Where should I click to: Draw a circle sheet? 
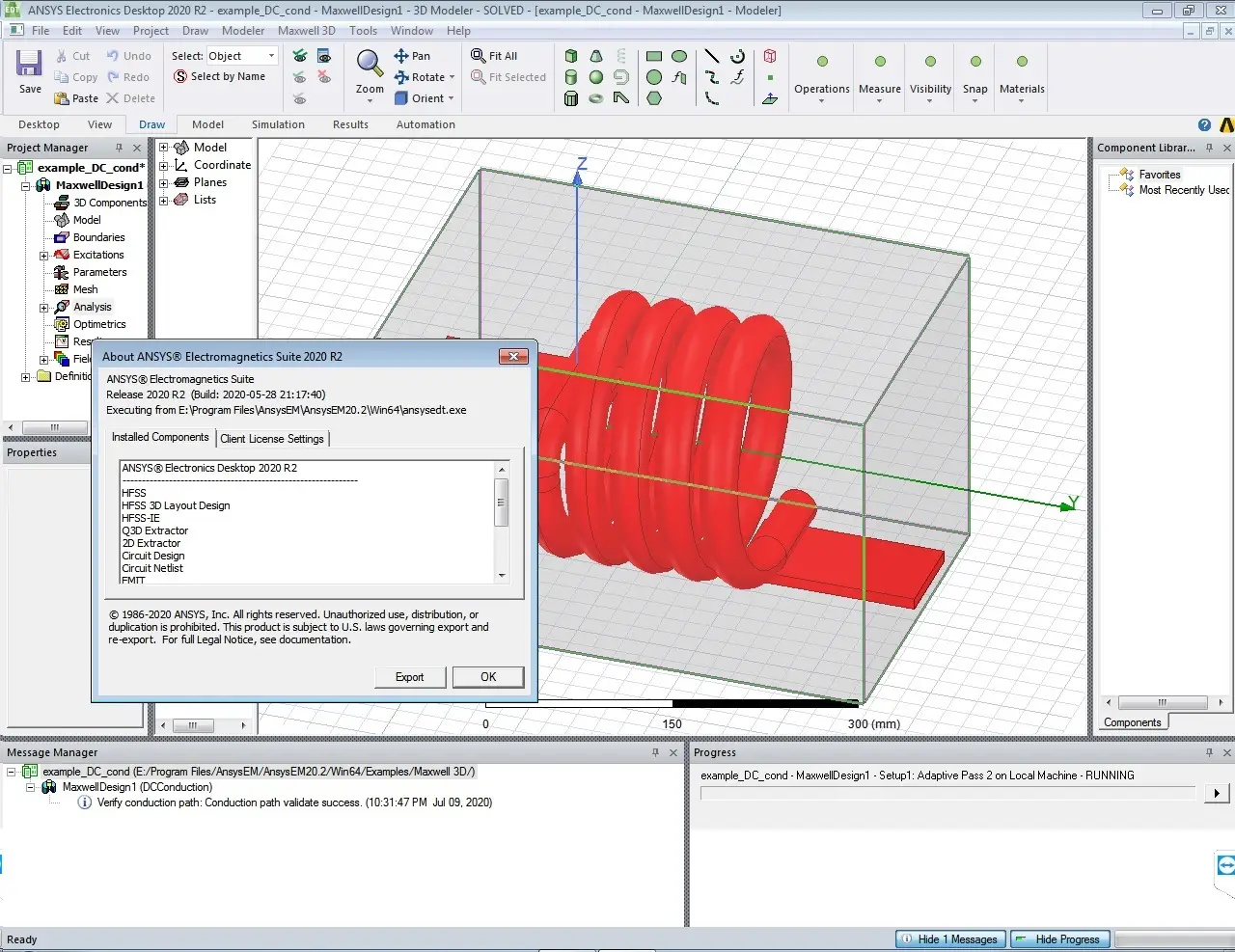(654, 77)
